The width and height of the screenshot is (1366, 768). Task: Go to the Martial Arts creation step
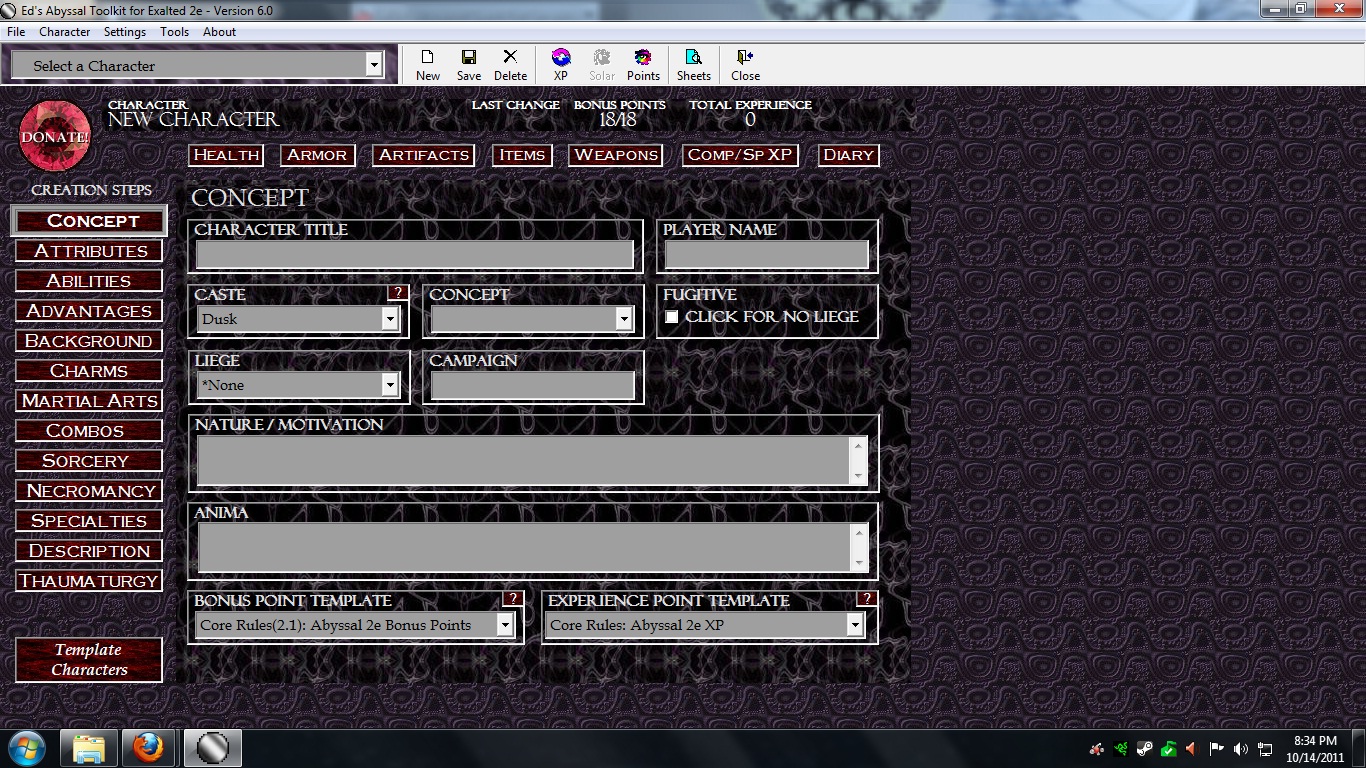(x=90, y=401)
